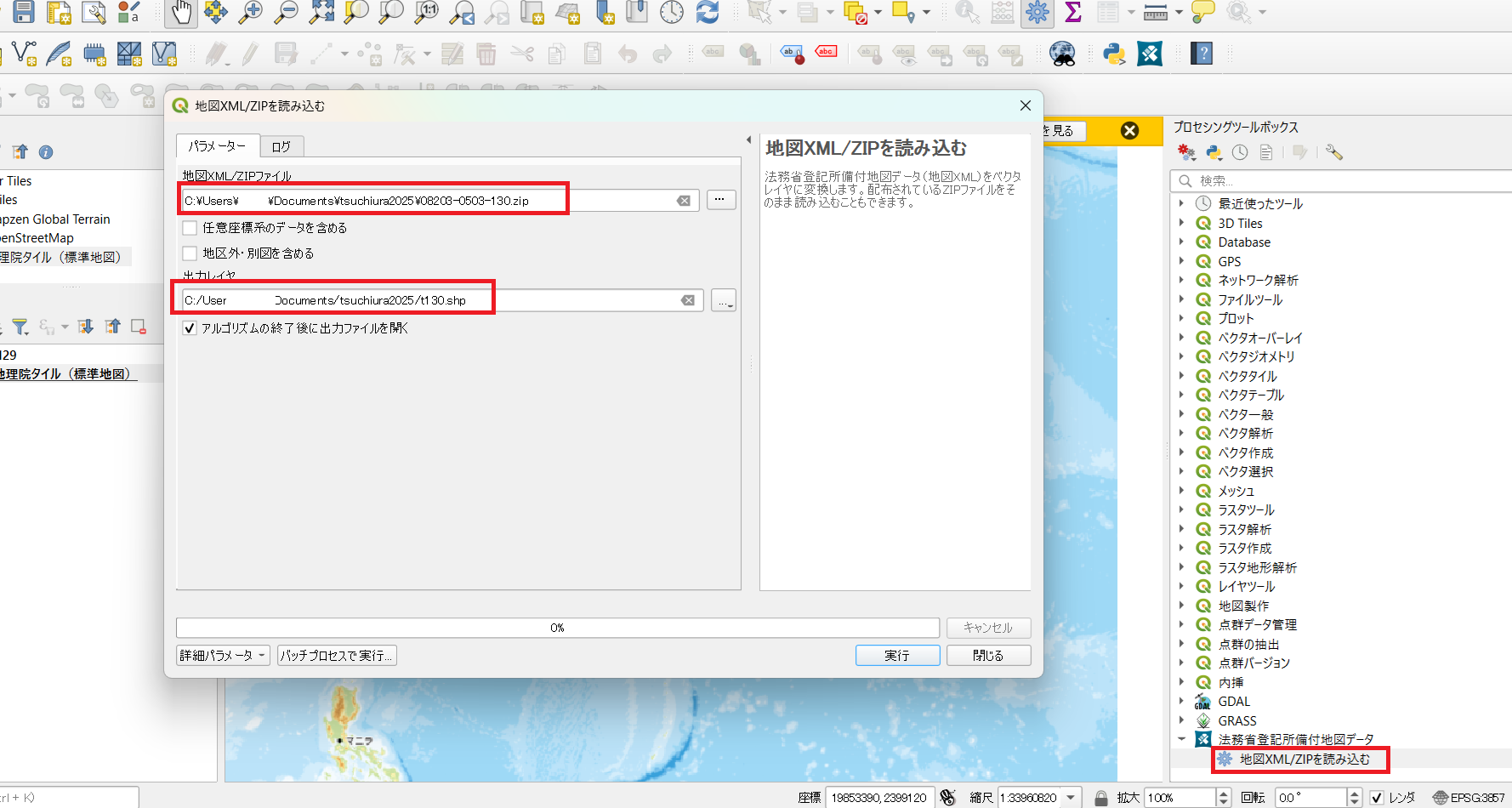The height and width of the screenshot is (808, 1512).
Task: Browse for the input XML/ZIP file
Action: [x=720, y=200]
